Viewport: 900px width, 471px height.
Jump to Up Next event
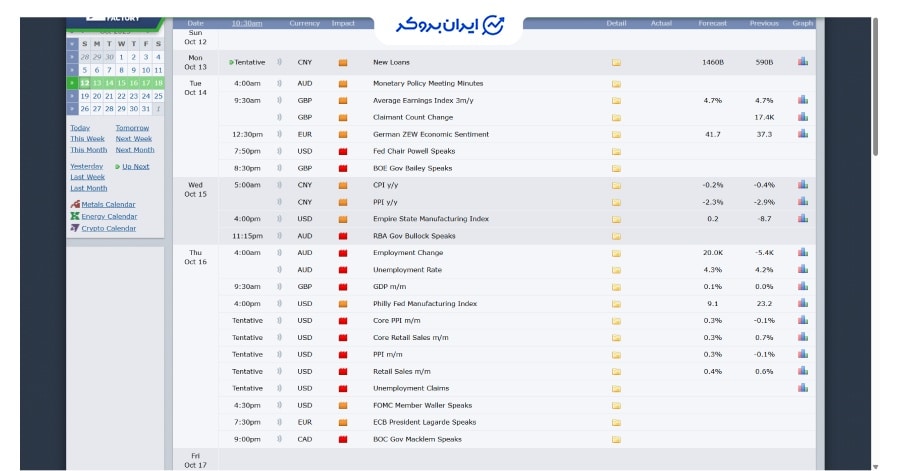click(x=135, y=166)
